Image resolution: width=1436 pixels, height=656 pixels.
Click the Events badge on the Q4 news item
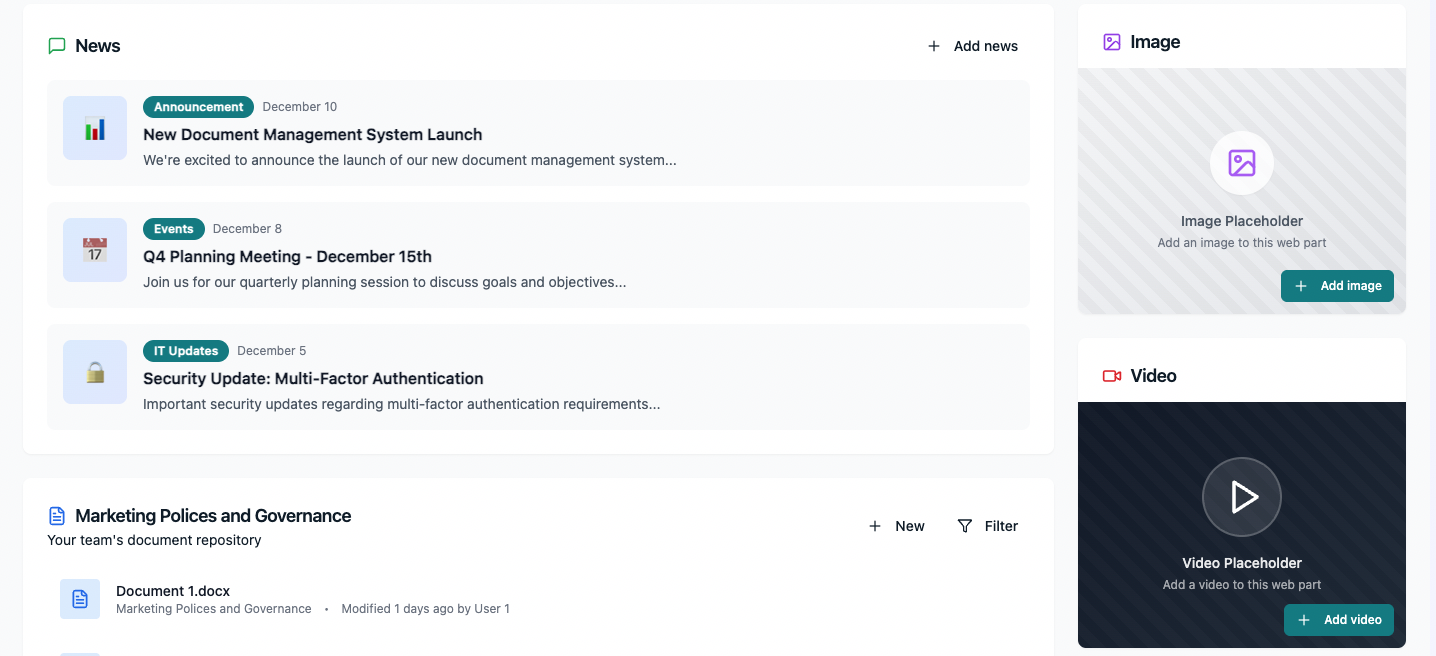(x=173, y=228)
